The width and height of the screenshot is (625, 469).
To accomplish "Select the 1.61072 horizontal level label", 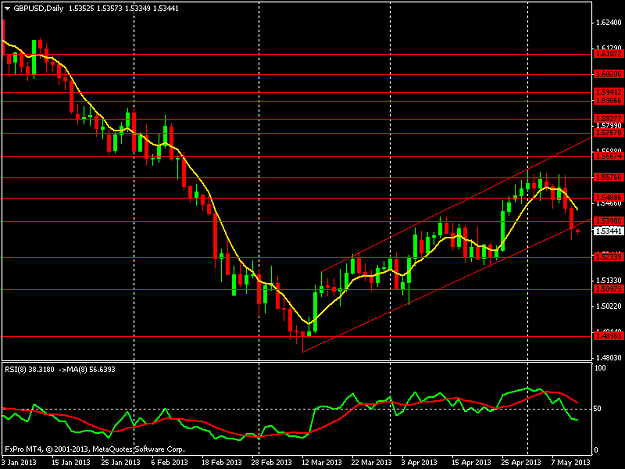I will [x=608, y=54].
